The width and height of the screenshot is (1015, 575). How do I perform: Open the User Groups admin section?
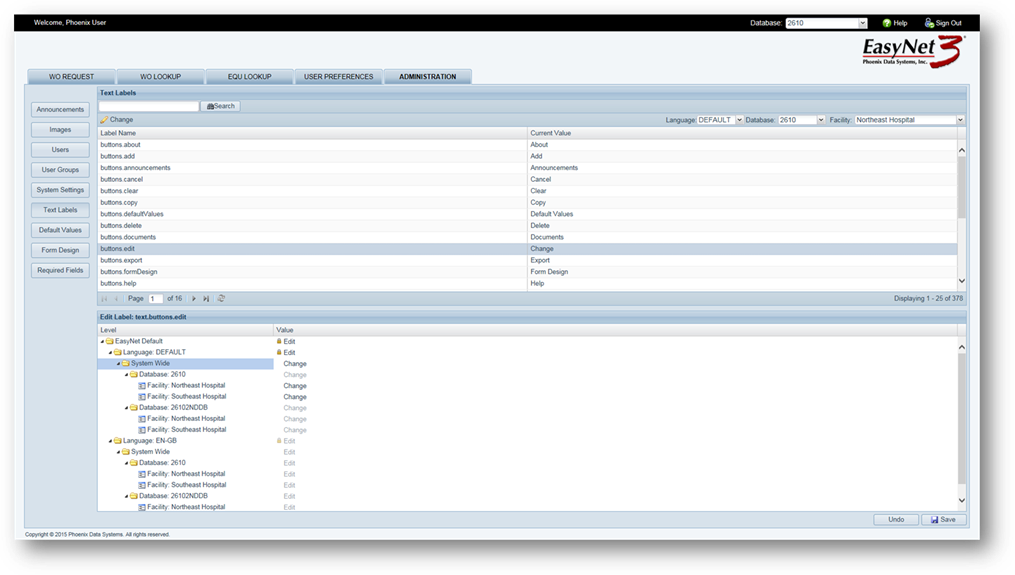coord(60,170)
